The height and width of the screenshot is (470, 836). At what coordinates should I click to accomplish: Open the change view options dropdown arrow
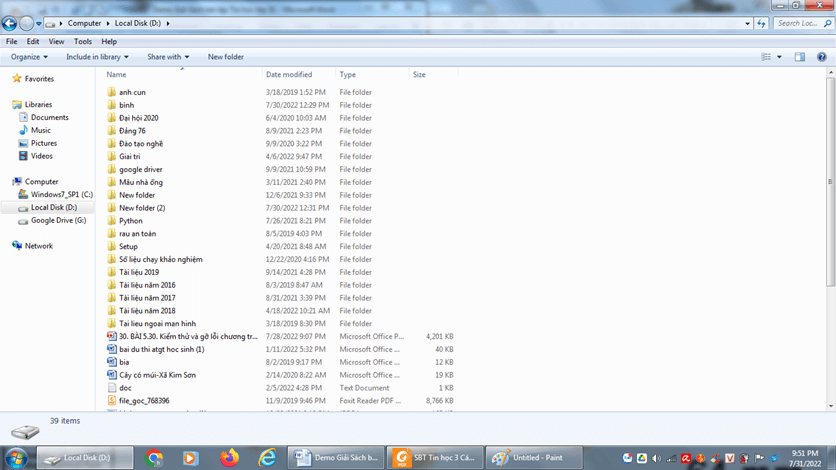[780, 57]
